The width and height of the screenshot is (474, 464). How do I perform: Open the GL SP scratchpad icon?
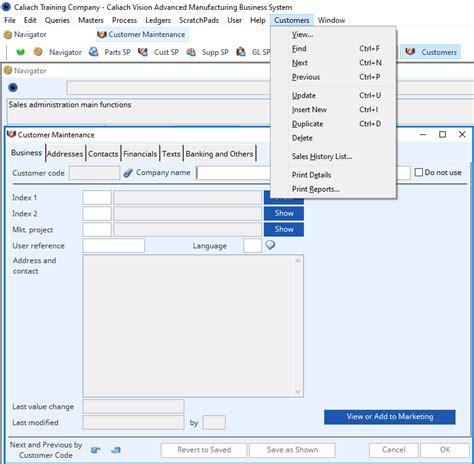tap(241, 52)
